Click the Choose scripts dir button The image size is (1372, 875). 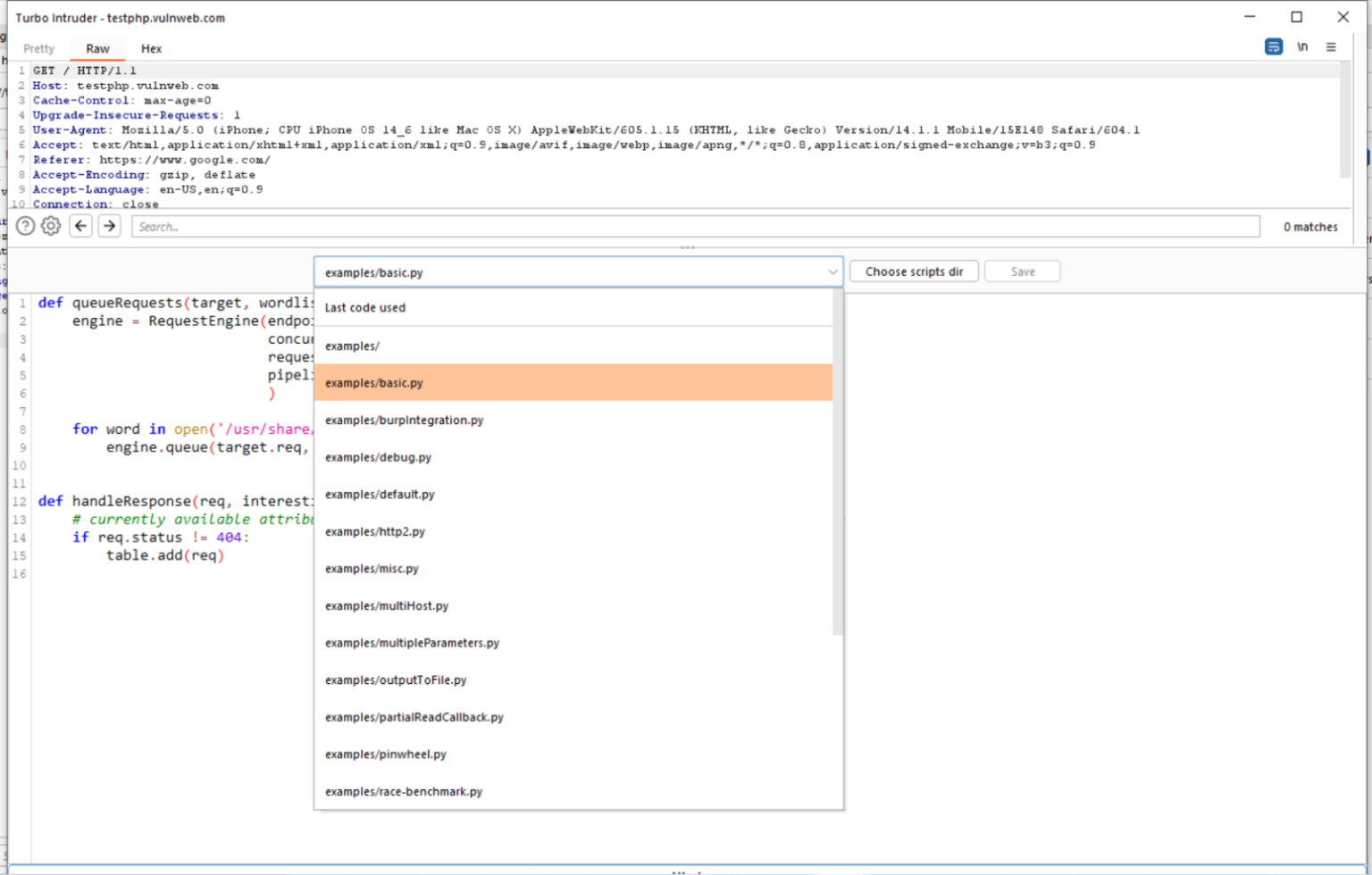tap(914, 271)
